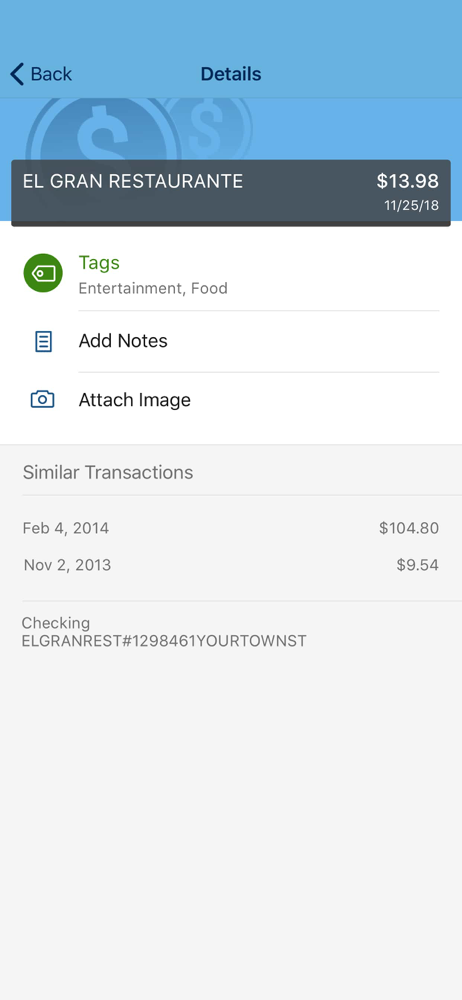Image resolution: width=462 pixels, height=1000 pixels.
Task: Tap the $9.54 similar transaction amount
Action: [417, 565]
